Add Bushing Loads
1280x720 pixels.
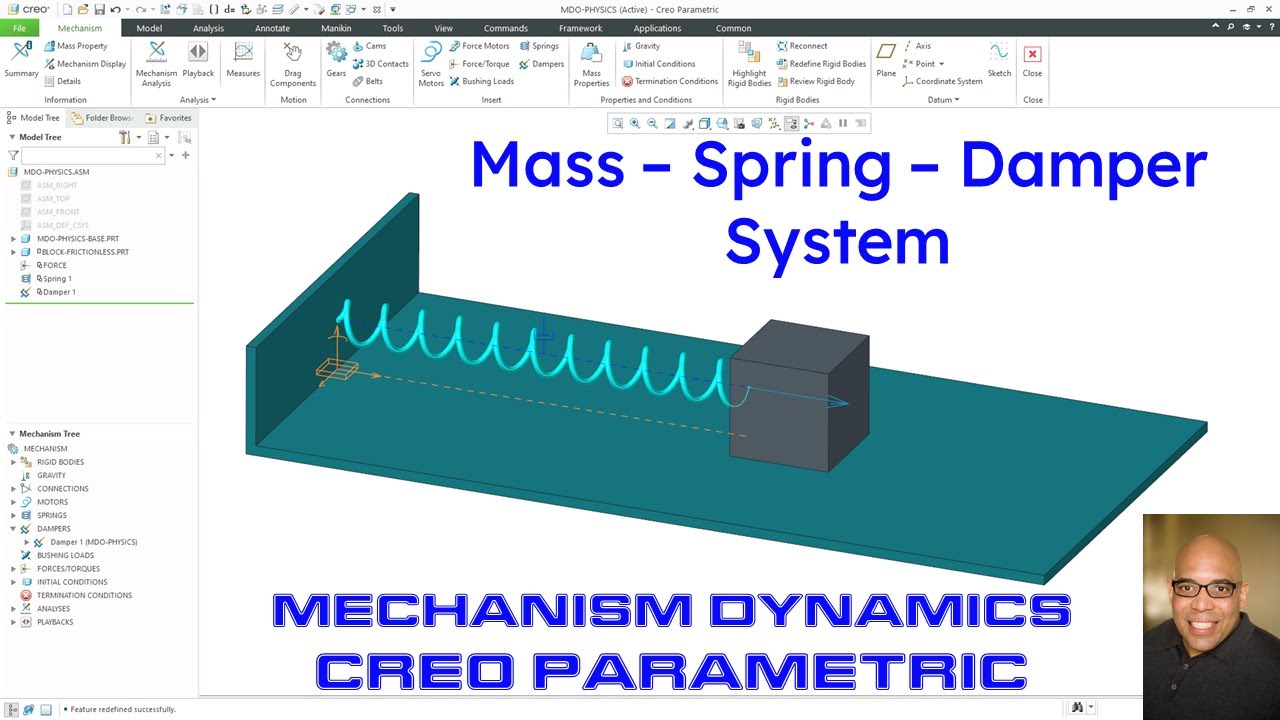[x=481, y=81]
